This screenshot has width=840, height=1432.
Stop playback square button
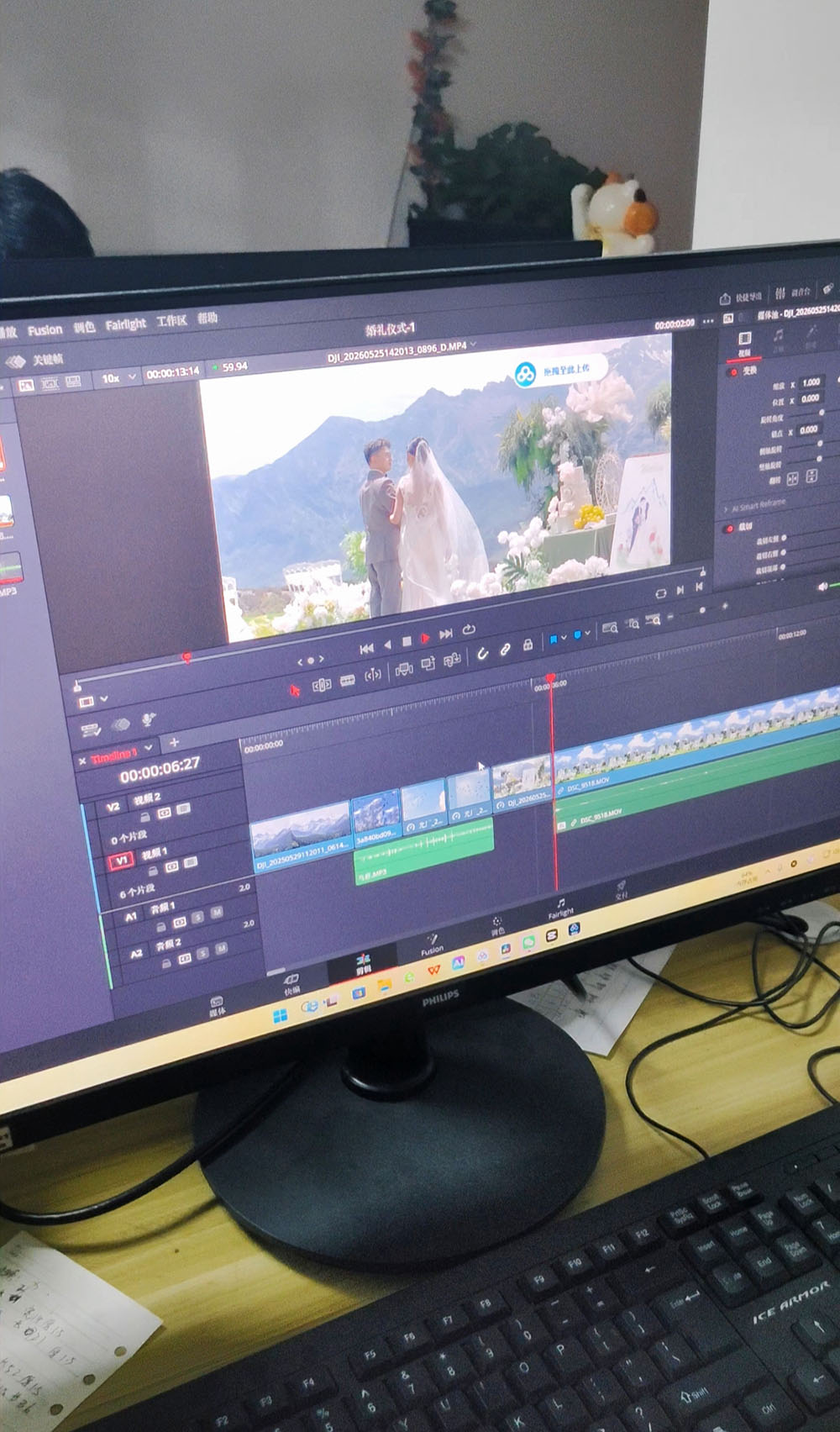[x=407, y=641]
